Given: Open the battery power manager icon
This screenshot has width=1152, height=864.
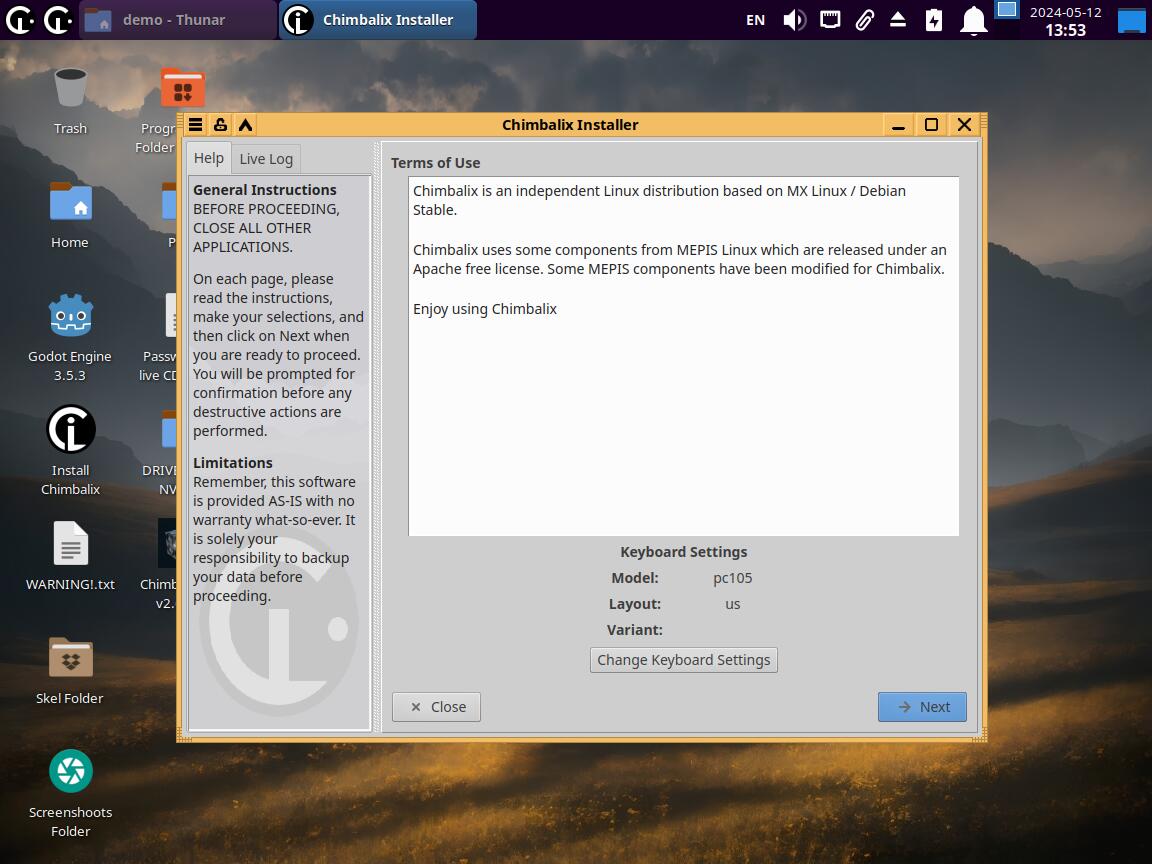Looking at the screenshot, I should pos(934,20).
